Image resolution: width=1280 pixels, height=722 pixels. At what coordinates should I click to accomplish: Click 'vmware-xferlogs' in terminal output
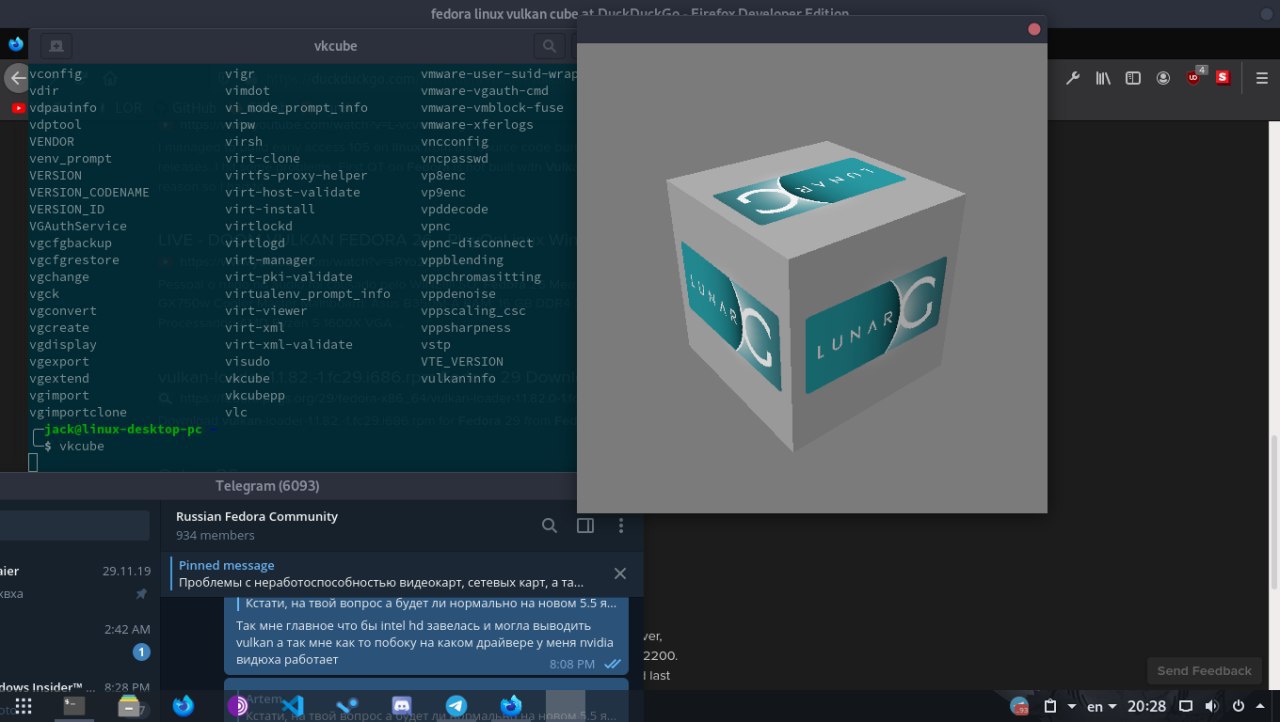pos(477,124)
